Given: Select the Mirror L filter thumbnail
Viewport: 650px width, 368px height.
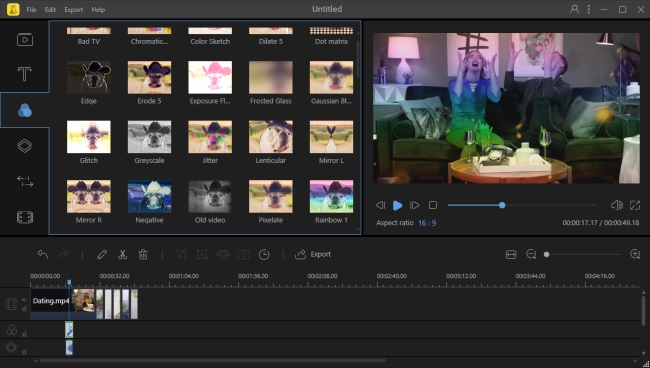Looking at the screenshot, I should click(331, 137).
